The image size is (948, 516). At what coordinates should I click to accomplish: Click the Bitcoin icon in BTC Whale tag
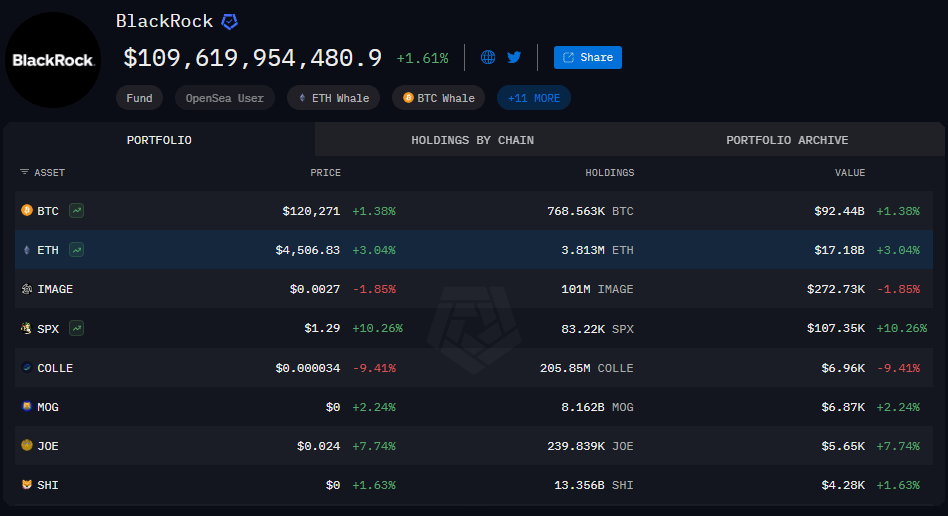(408, 97)
